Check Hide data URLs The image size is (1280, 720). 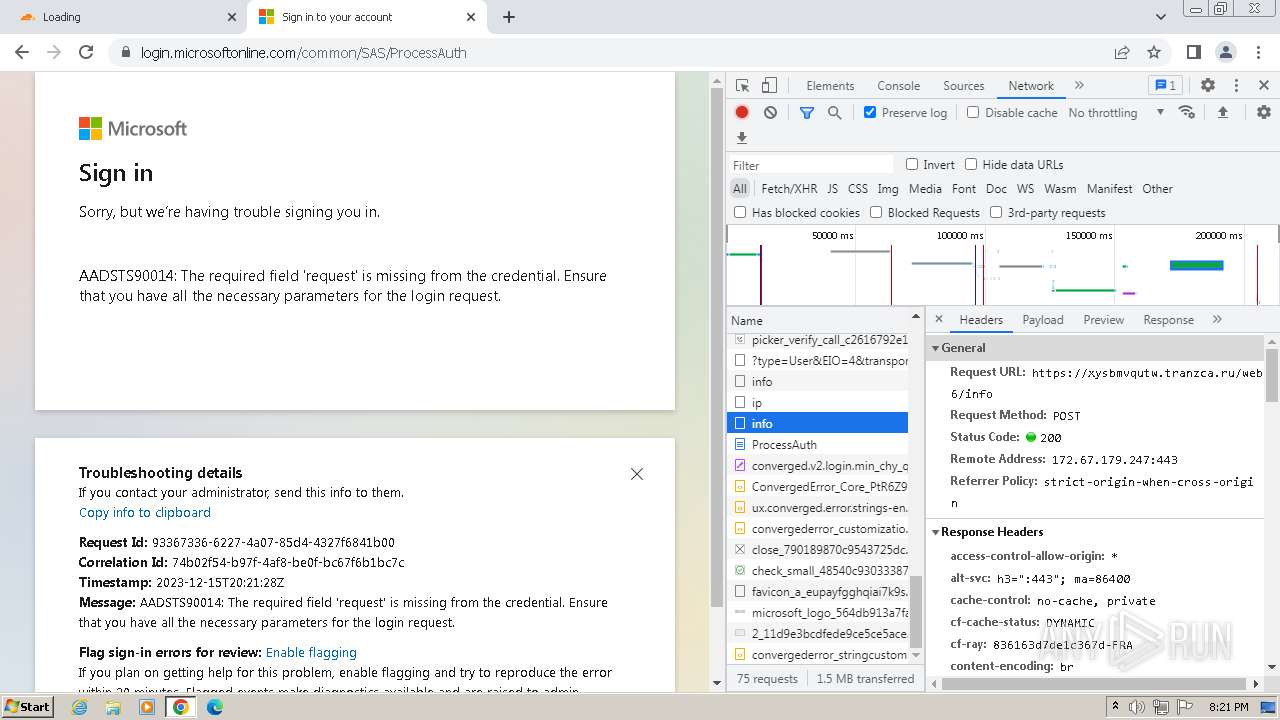971,164
